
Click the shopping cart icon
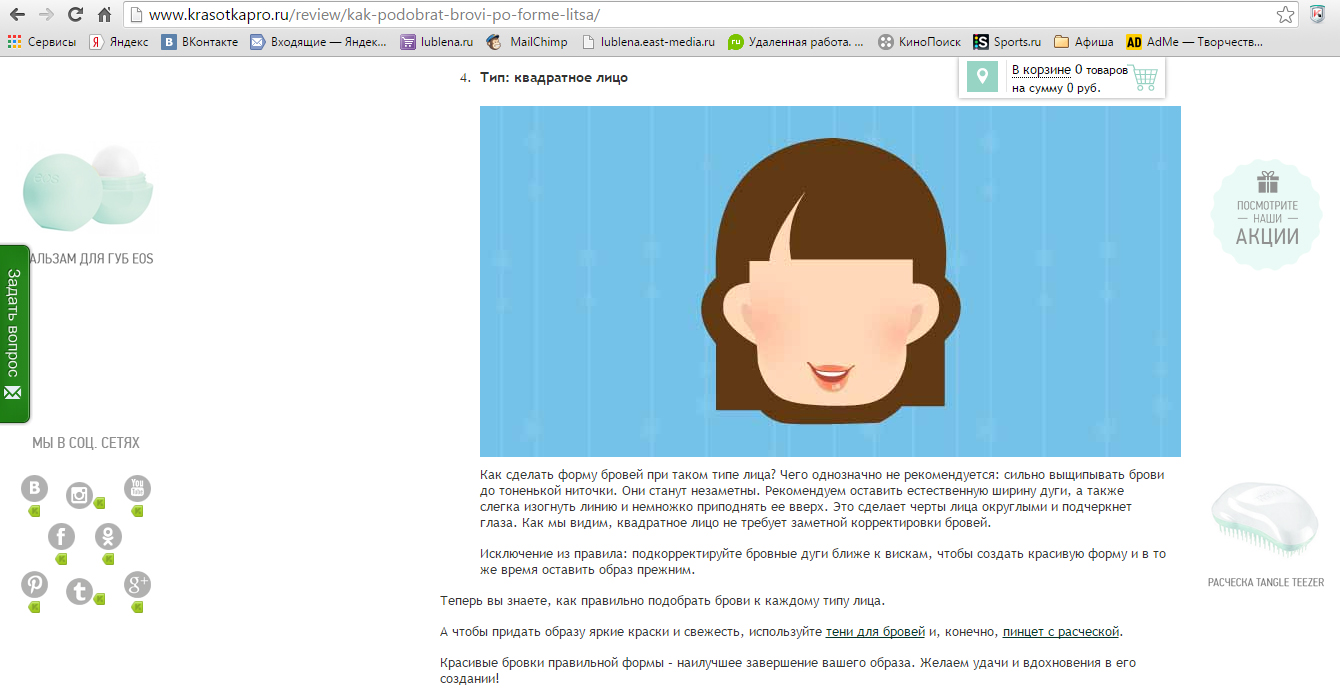1143,77
